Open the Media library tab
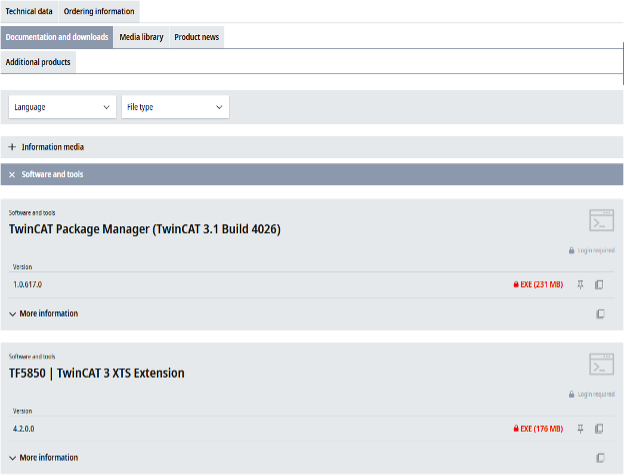 141,37
